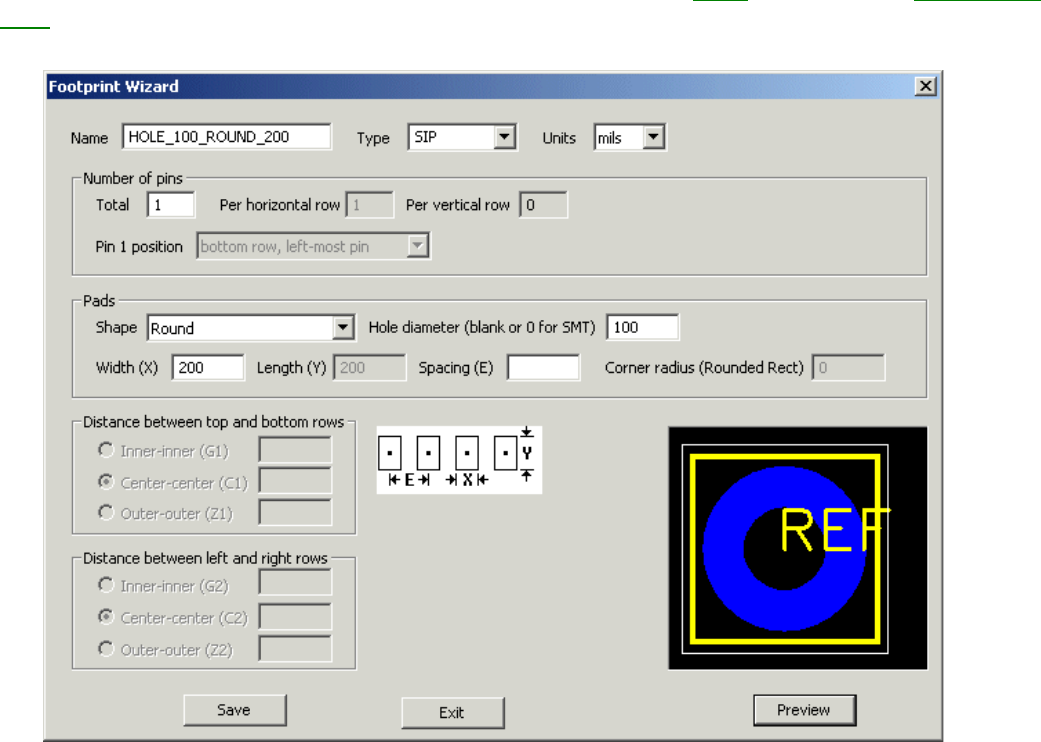Click the 'Hole diameter (blank or 0 for SMT)' label
The width and height of the screenshot is (1041, 742).
click(x=481, y=328)
